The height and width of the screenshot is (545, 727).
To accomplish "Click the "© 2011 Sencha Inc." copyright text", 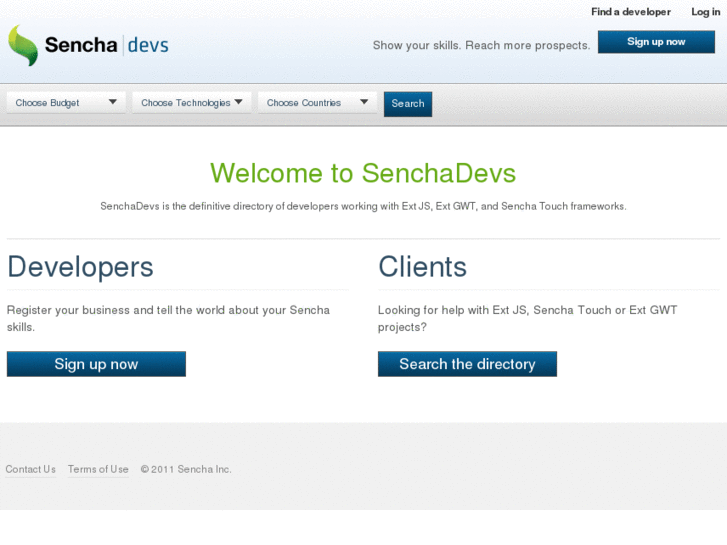I will coord(186,469).
